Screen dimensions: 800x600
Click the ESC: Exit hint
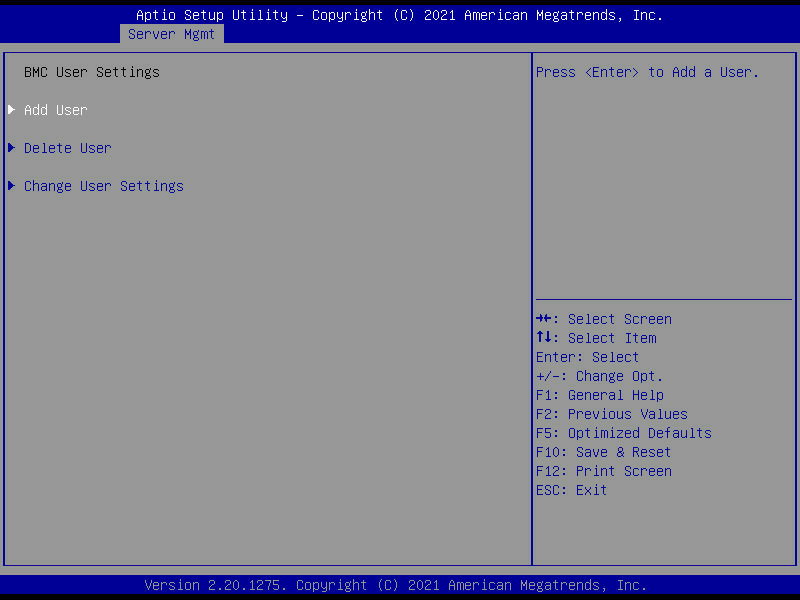[x=571, y=490]
